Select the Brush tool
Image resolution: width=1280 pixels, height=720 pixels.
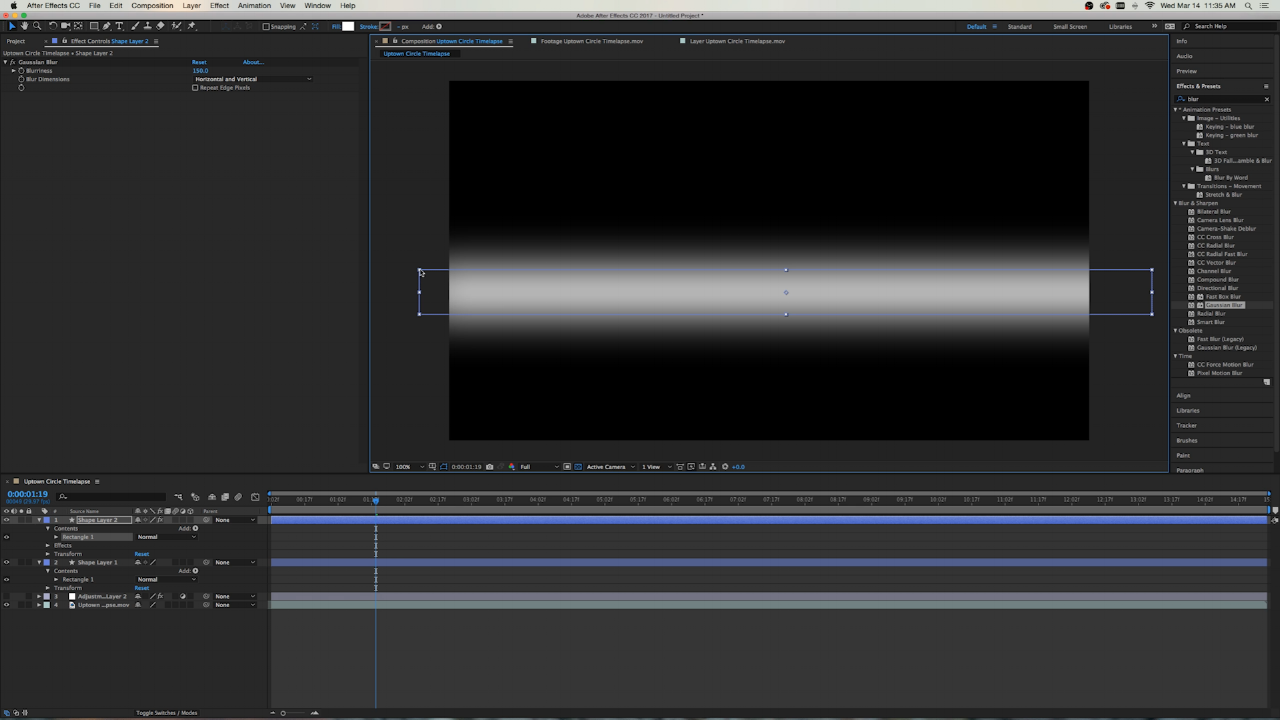pyautogui.click(x=134, y=26)
